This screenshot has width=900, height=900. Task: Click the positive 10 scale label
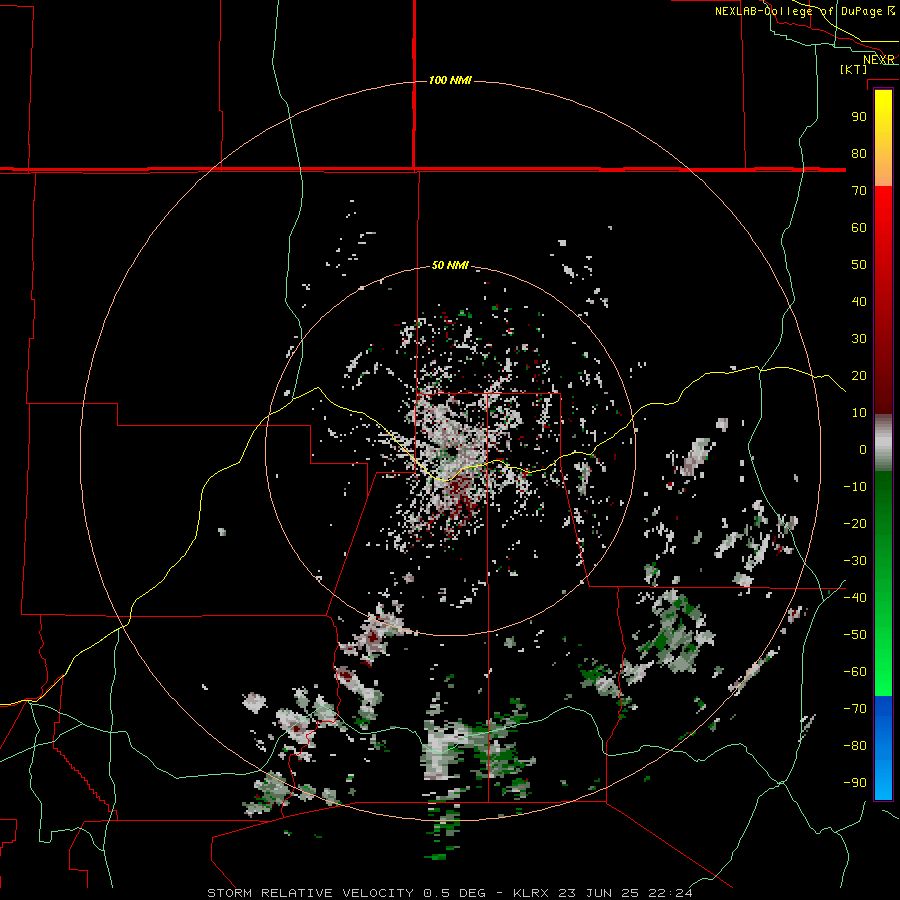859,413
